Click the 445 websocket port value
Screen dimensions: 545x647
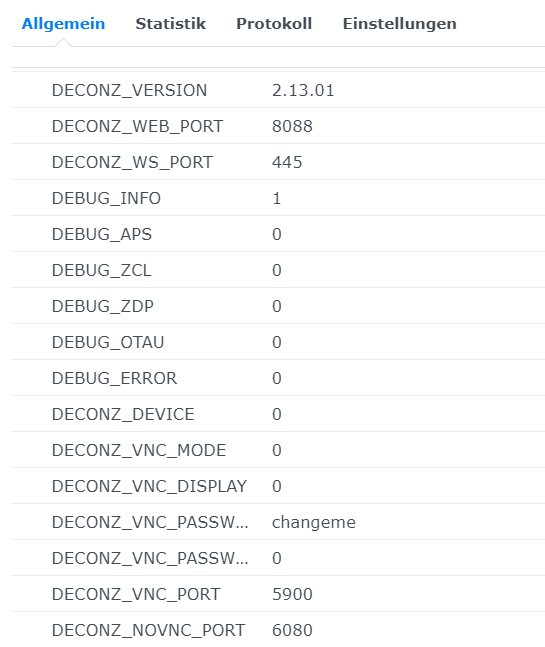click(x=287, y=162)
